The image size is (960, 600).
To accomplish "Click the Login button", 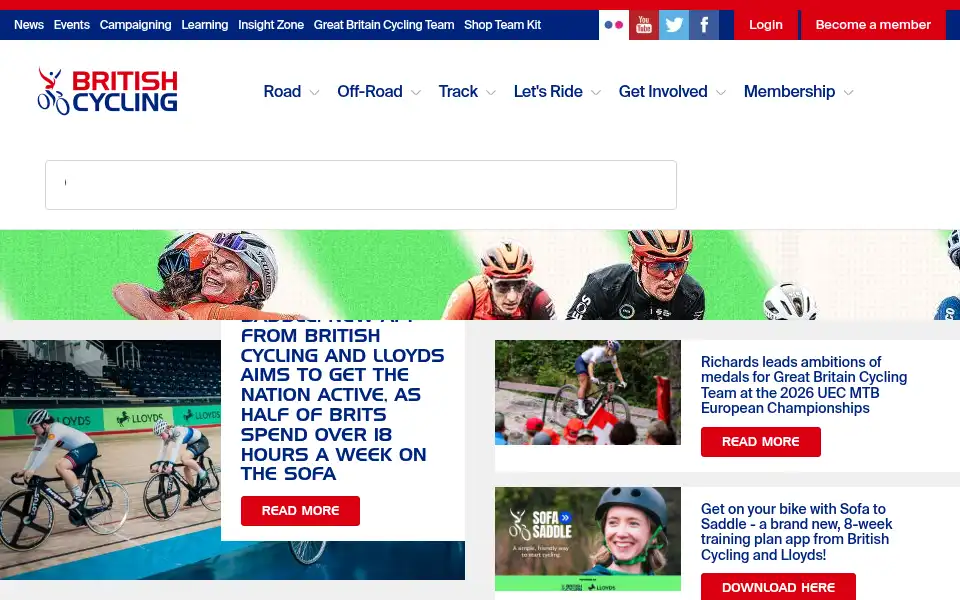I will 766,25.
